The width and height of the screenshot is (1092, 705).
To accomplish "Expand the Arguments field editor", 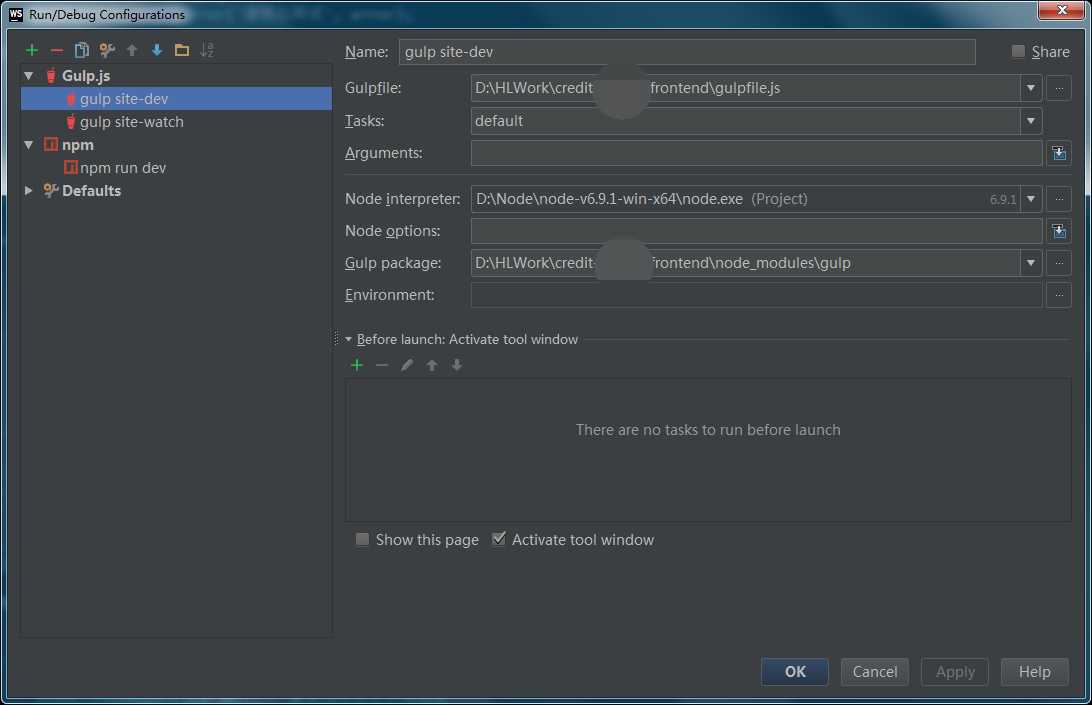I will click(x=1059, y=153).
